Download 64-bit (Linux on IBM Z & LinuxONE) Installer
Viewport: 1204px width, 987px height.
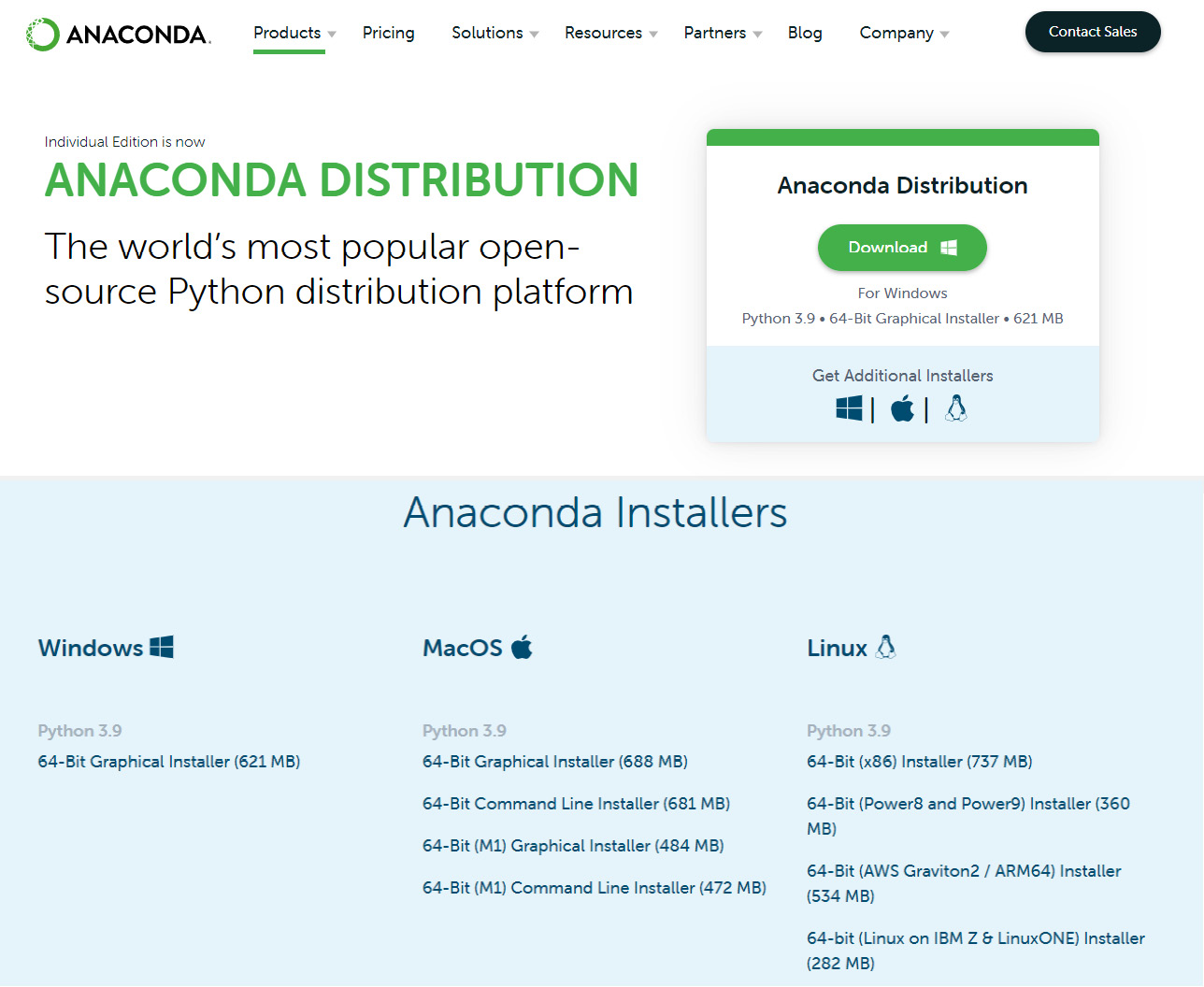pyautogui.click(x=976, y=951)
